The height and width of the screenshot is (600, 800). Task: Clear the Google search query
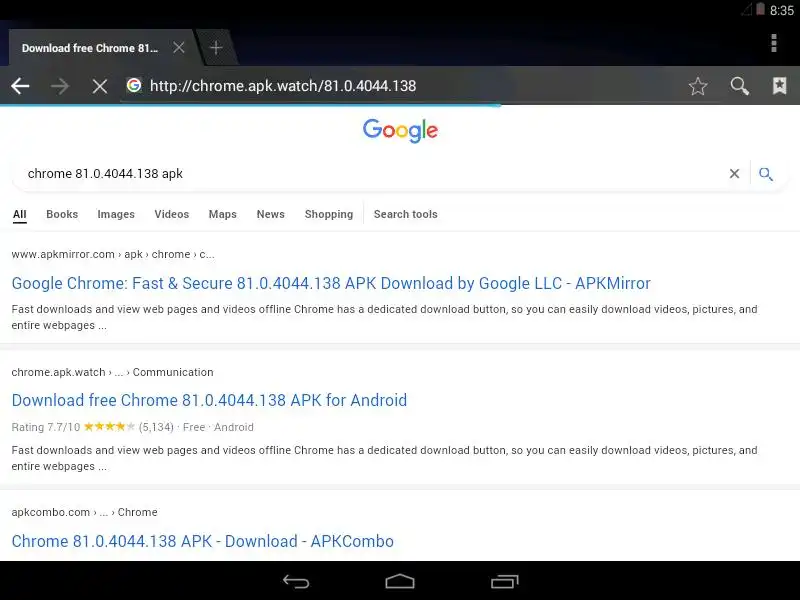(x=734, y=173)
